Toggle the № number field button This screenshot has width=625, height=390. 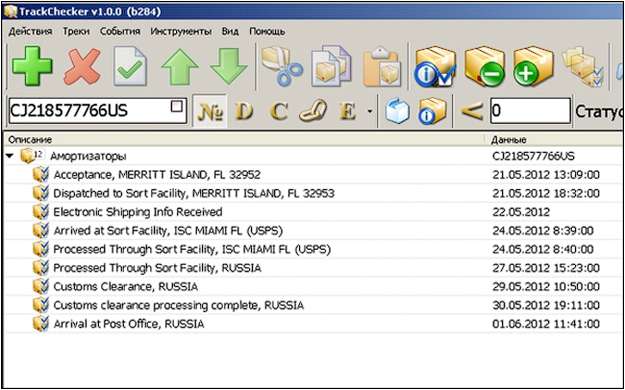click(210, 111)
